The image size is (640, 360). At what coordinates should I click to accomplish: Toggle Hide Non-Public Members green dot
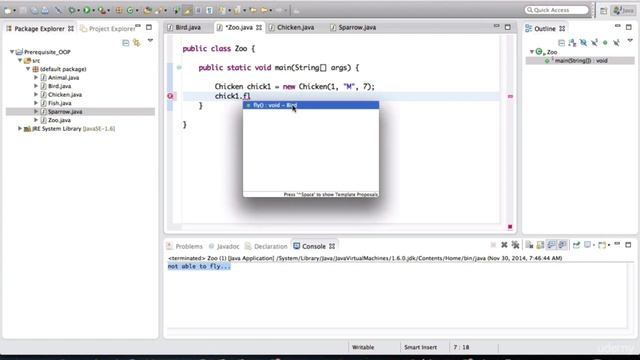(605, 43)
